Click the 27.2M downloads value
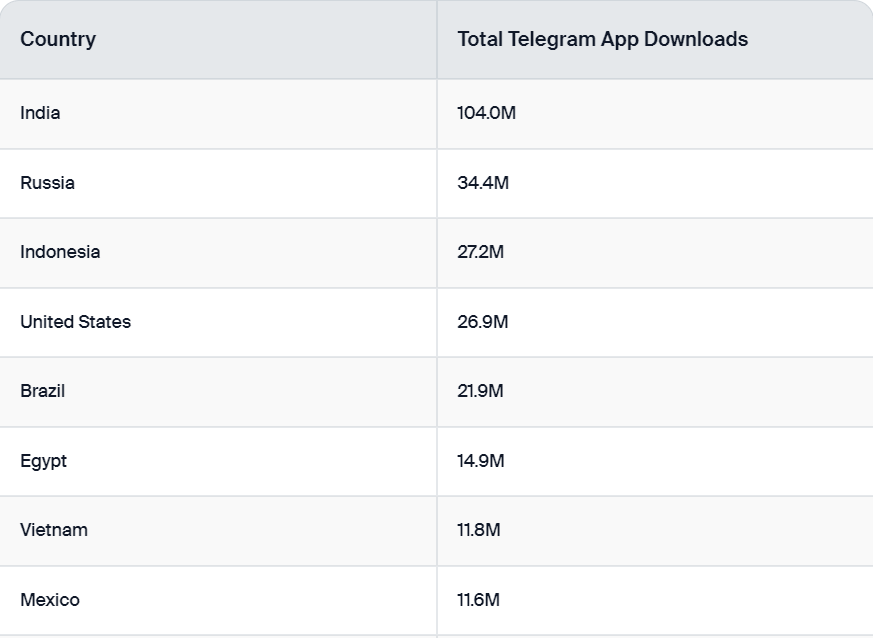 click(480, 252)
